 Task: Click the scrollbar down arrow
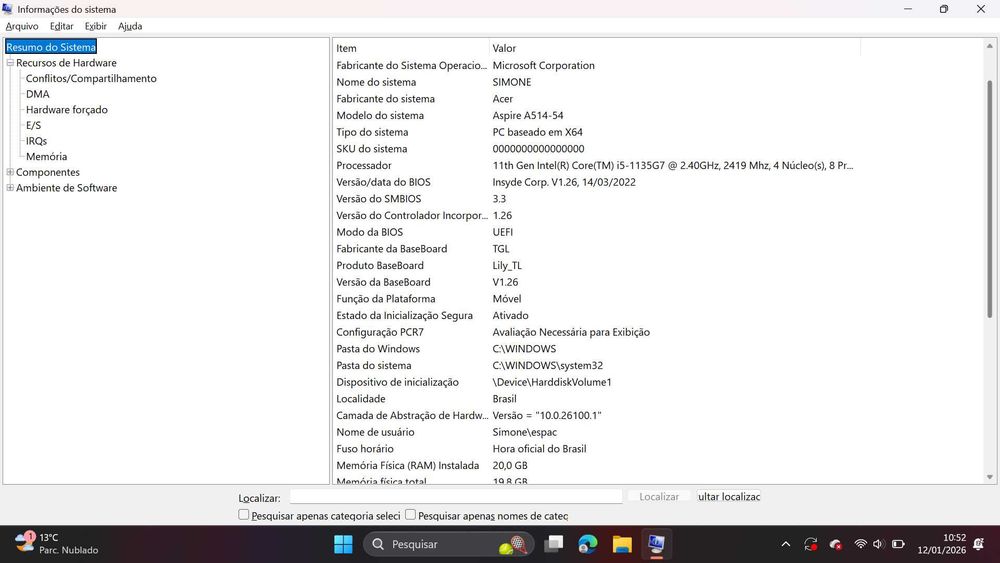tap(990, 477)
